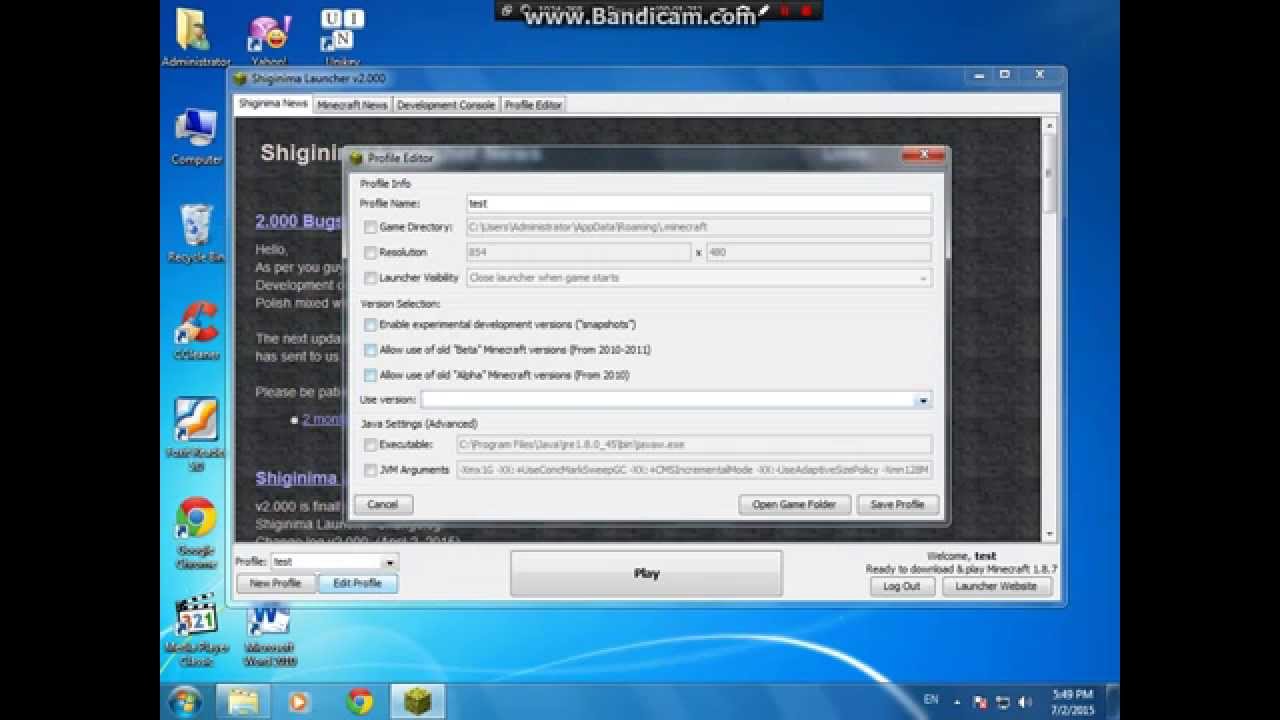Image resolution: width=1280 pixels, height=720 pixels.
Task: Click the Save Profile button
Action: 897,505
